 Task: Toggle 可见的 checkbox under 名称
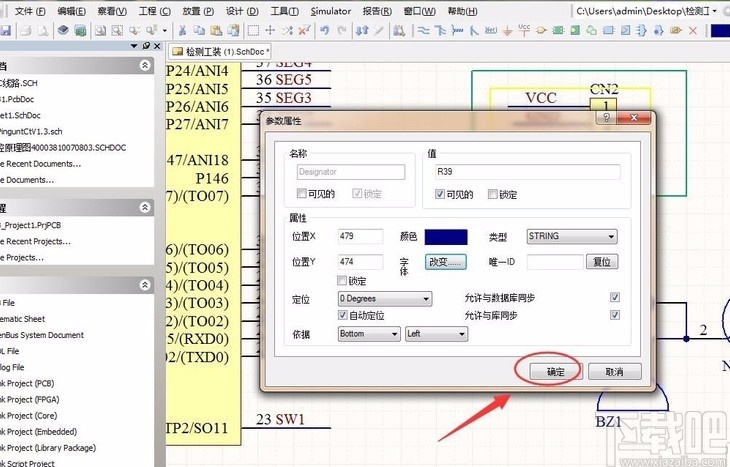click(302, 193)
